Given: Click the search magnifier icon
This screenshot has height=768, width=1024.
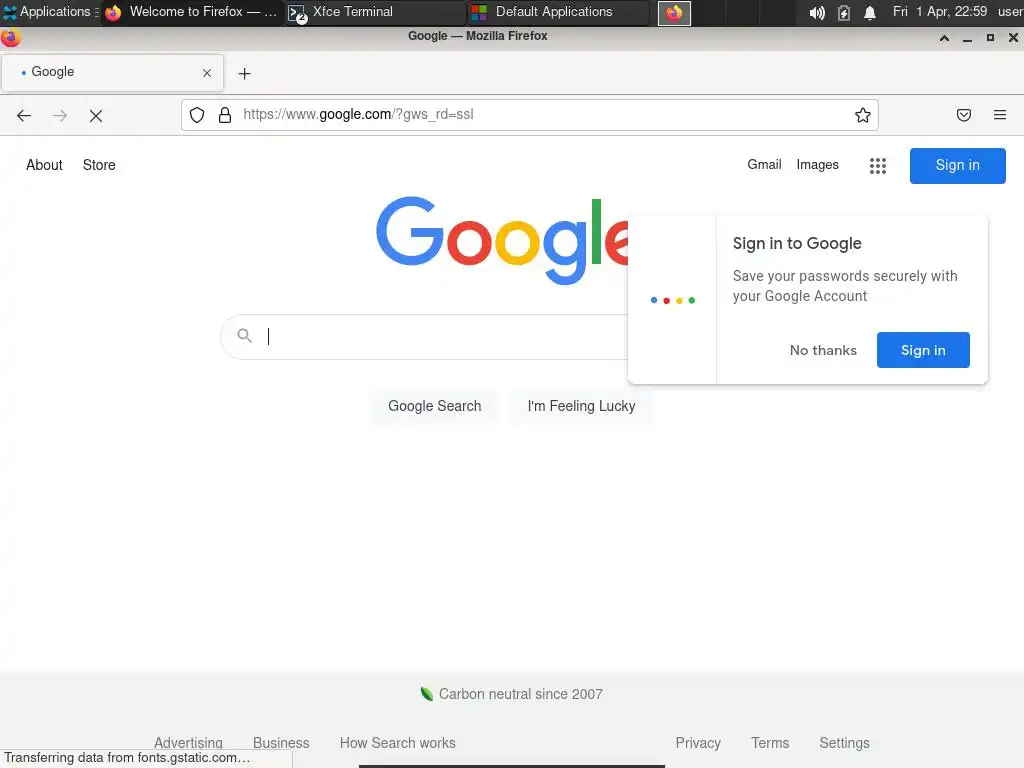Looking at the screenshot, I should [244, 336].
